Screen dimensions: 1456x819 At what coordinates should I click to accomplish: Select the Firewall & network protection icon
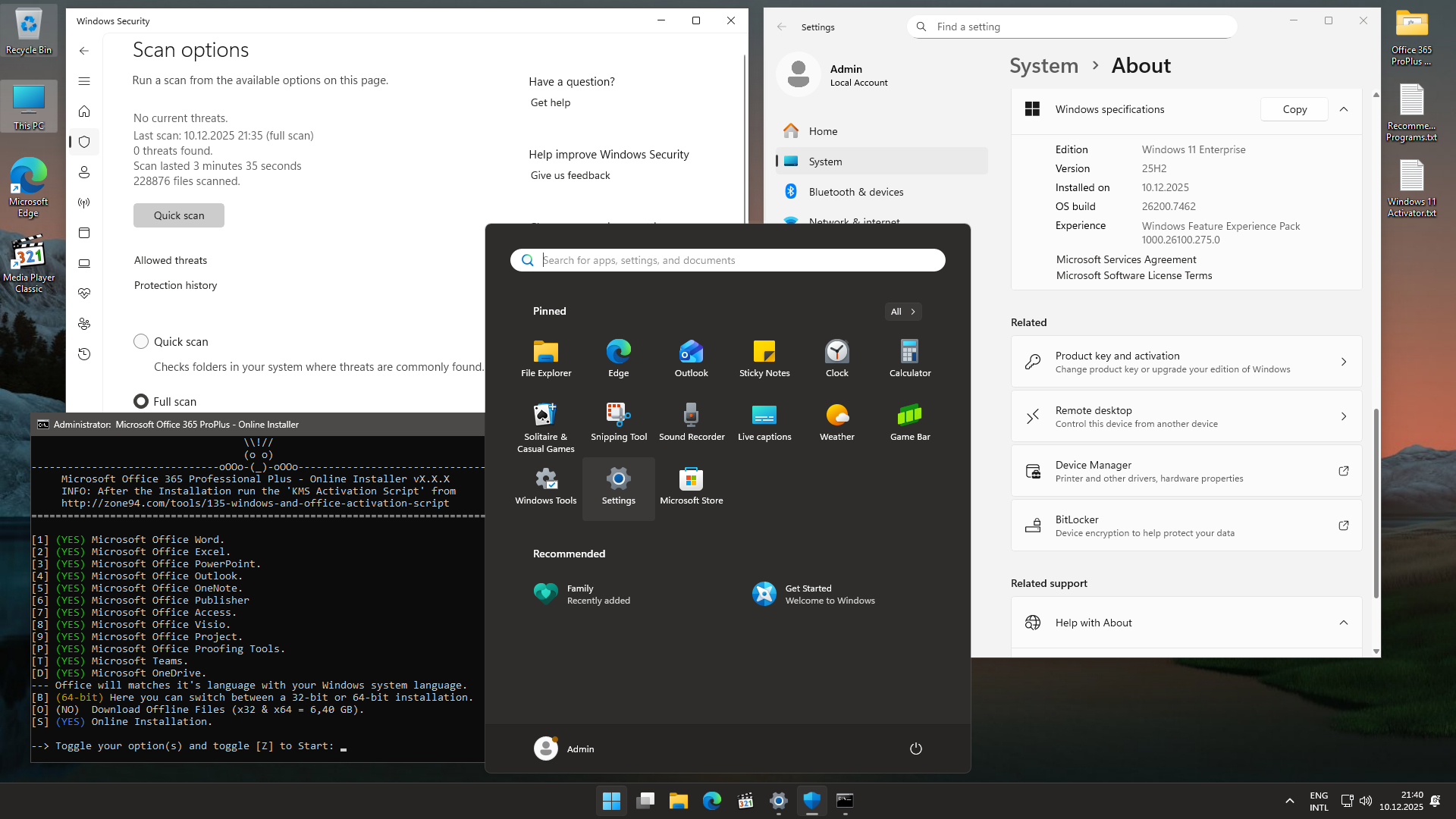(83, 202)
